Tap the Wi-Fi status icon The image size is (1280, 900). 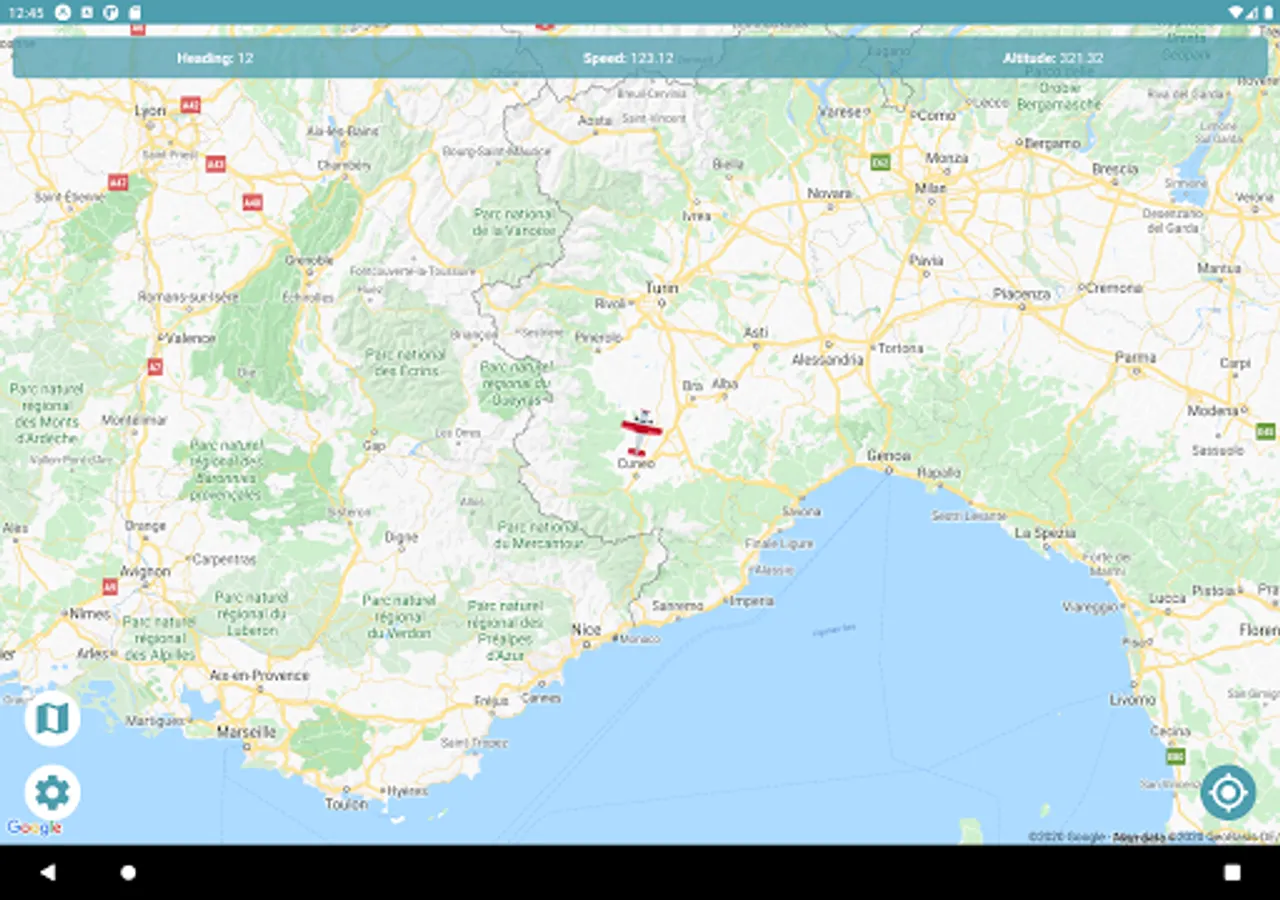(1236, 12)
